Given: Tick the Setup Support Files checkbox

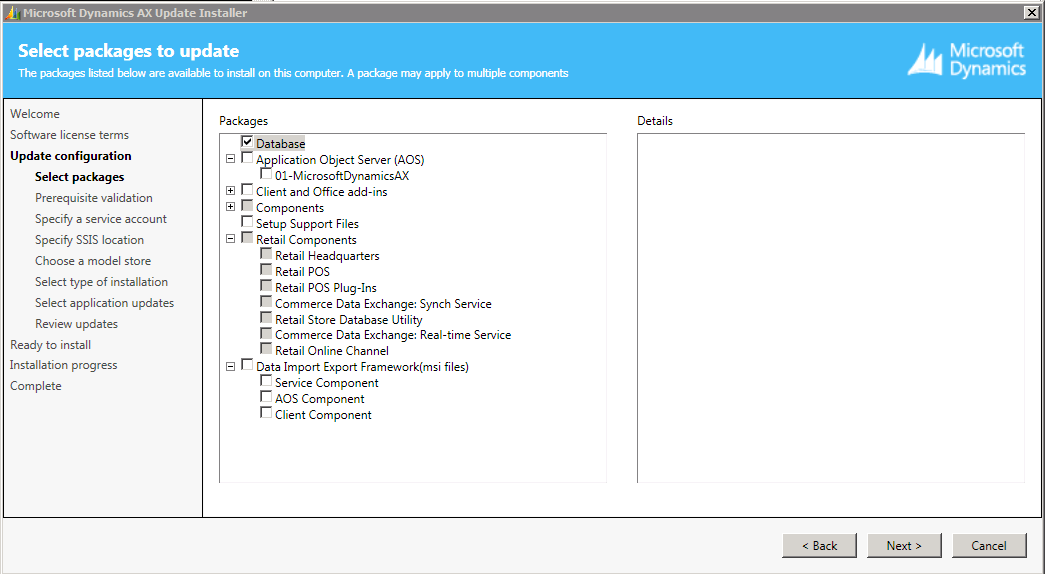Looking at the screenshot, I should tap(247, 223).
